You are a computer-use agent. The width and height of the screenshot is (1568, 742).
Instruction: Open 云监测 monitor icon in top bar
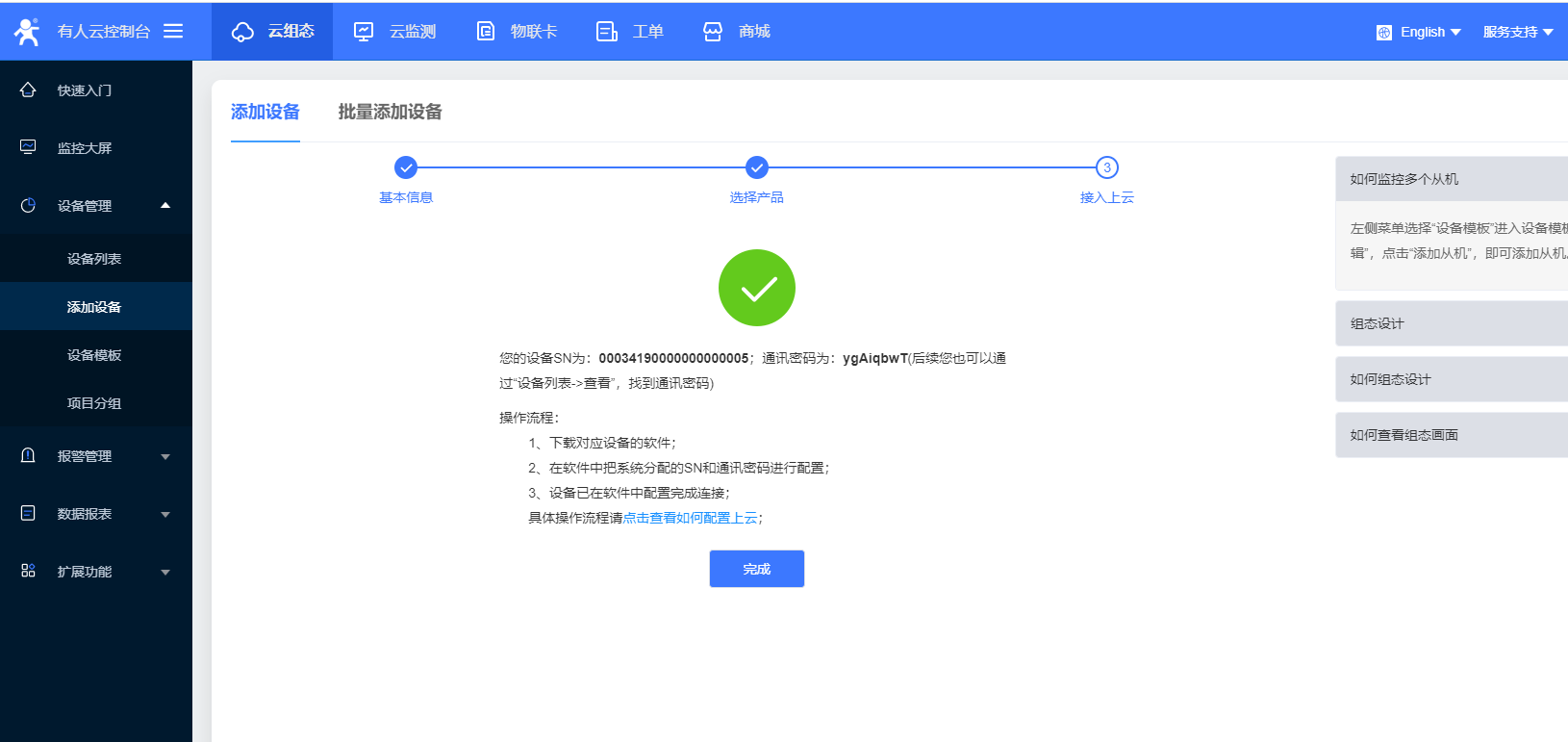tap(364, 32)
